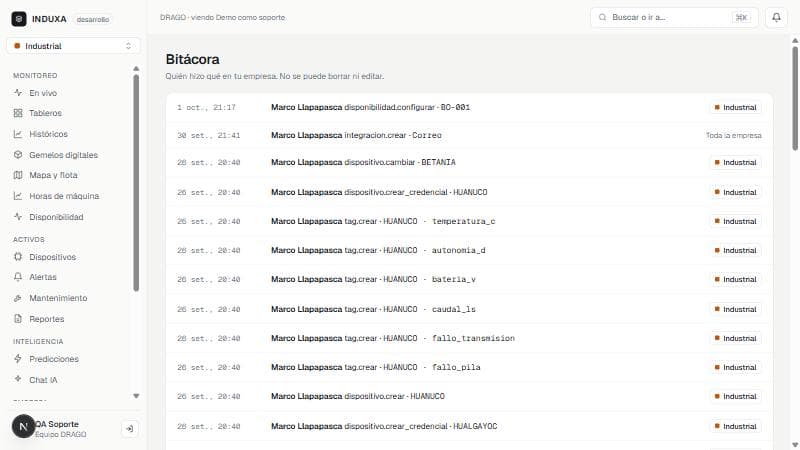Click the N avatar circle

click(23, 426)
